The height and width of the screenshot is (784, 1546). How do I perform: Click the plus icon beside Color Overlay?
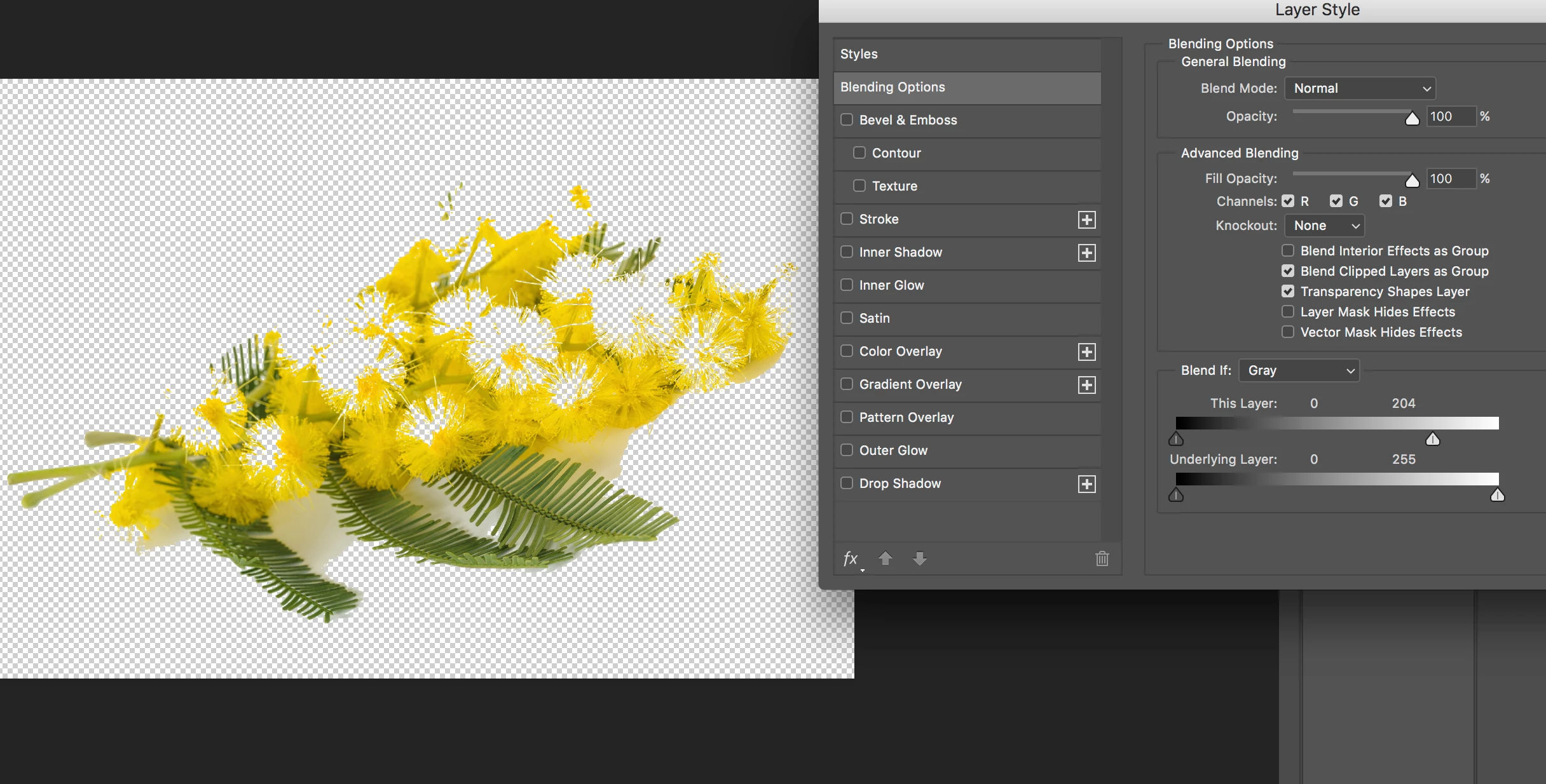[1086, 352]
